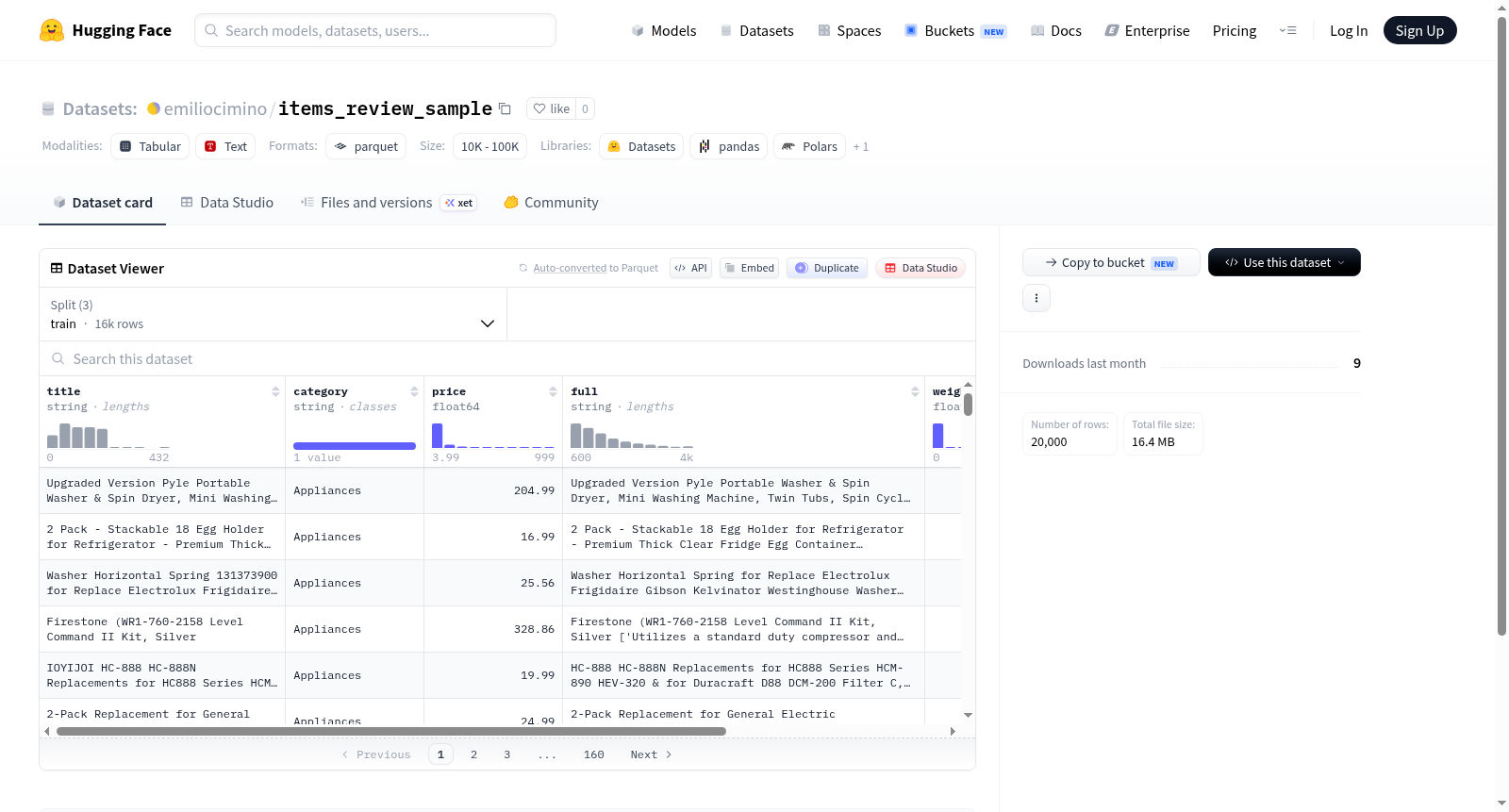Select the price cell 204.99

[493, 490]
